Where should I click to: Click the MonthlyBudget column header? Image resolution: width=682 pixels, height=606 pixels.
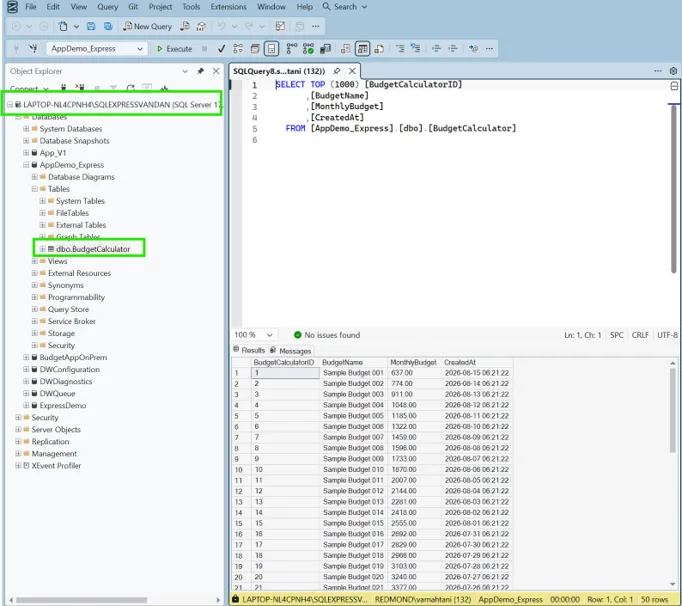click(x=414, y=362)
